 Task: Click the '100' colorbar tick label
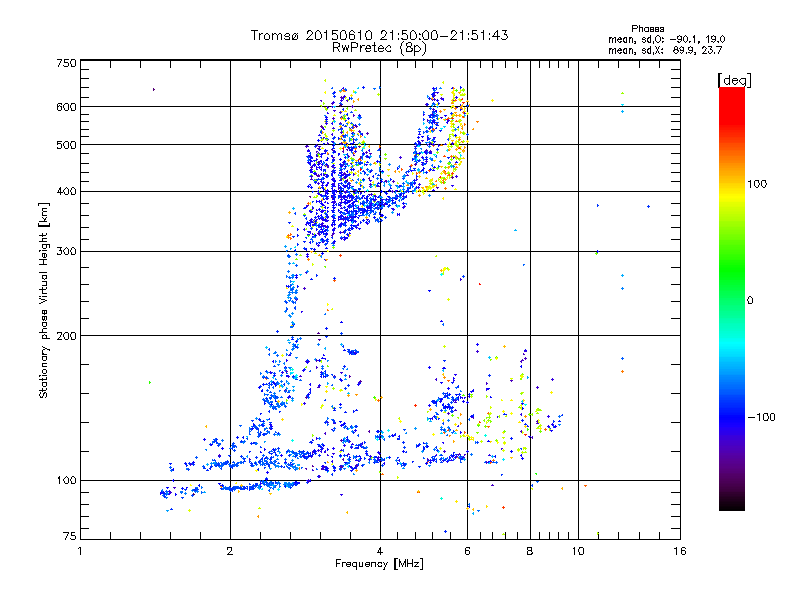pos(757,184)
